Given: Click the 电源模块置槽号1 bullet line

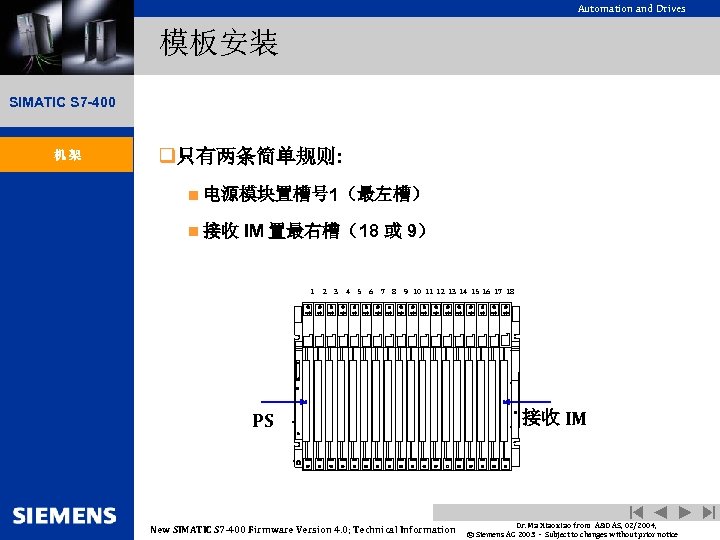Looking at the screenshot, I should (x=312, y=194).
